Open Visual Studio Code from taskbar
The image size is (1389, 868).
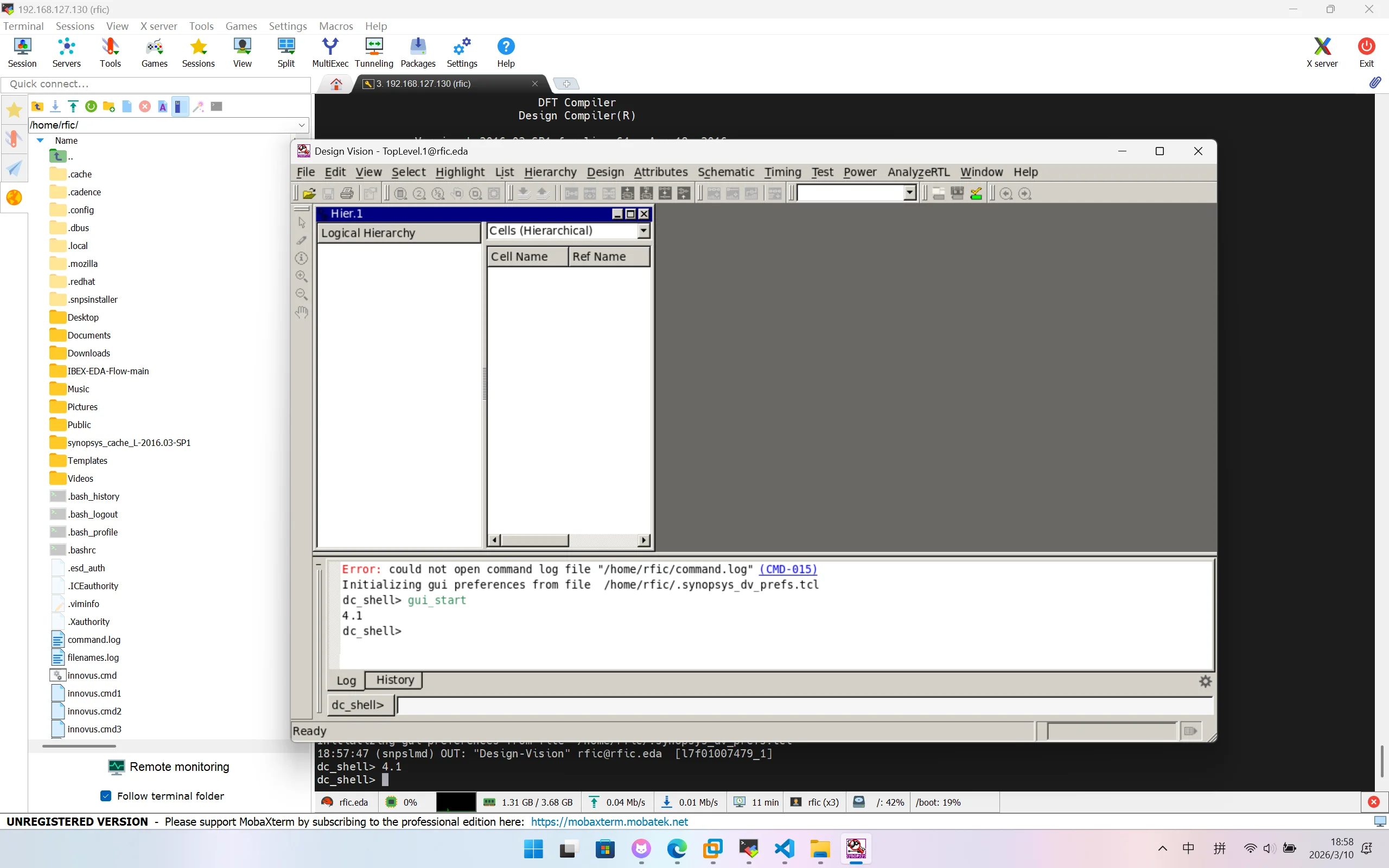[x=784, y=848]
